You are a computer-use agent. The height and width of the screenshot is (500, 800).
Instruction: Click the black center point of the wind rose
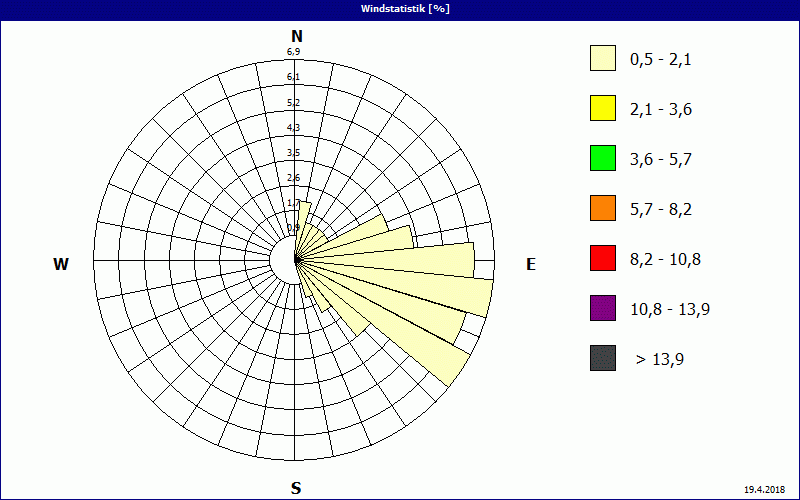pos(297,260)
